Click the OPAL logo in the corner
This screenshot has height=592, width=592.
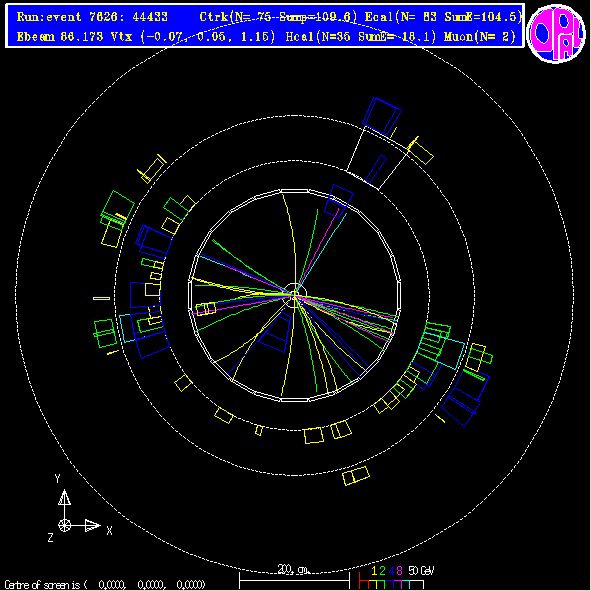pos(556,34)
